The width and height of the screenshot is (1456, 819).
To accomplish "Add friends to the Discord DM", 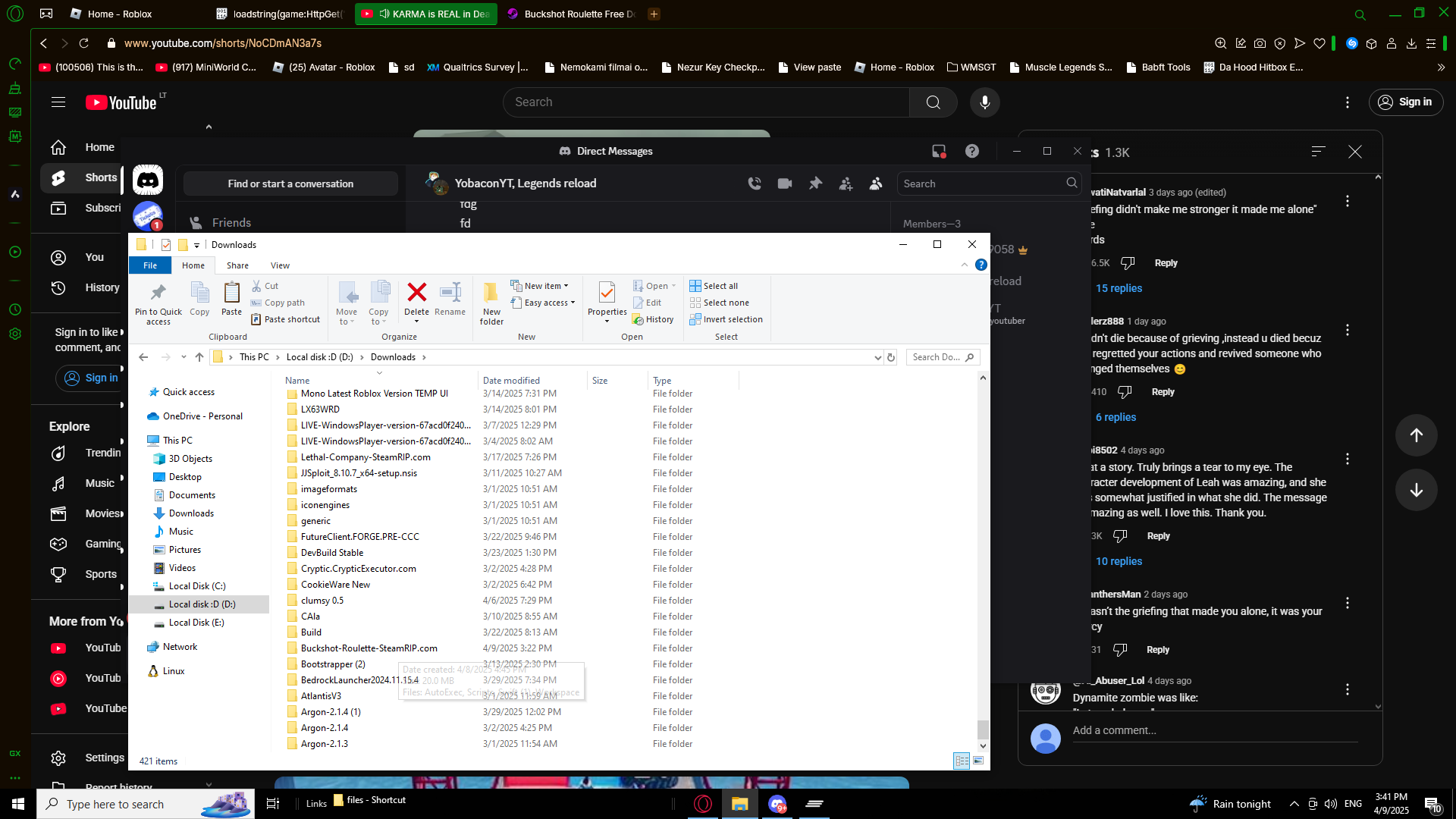I will pos(846,184).
